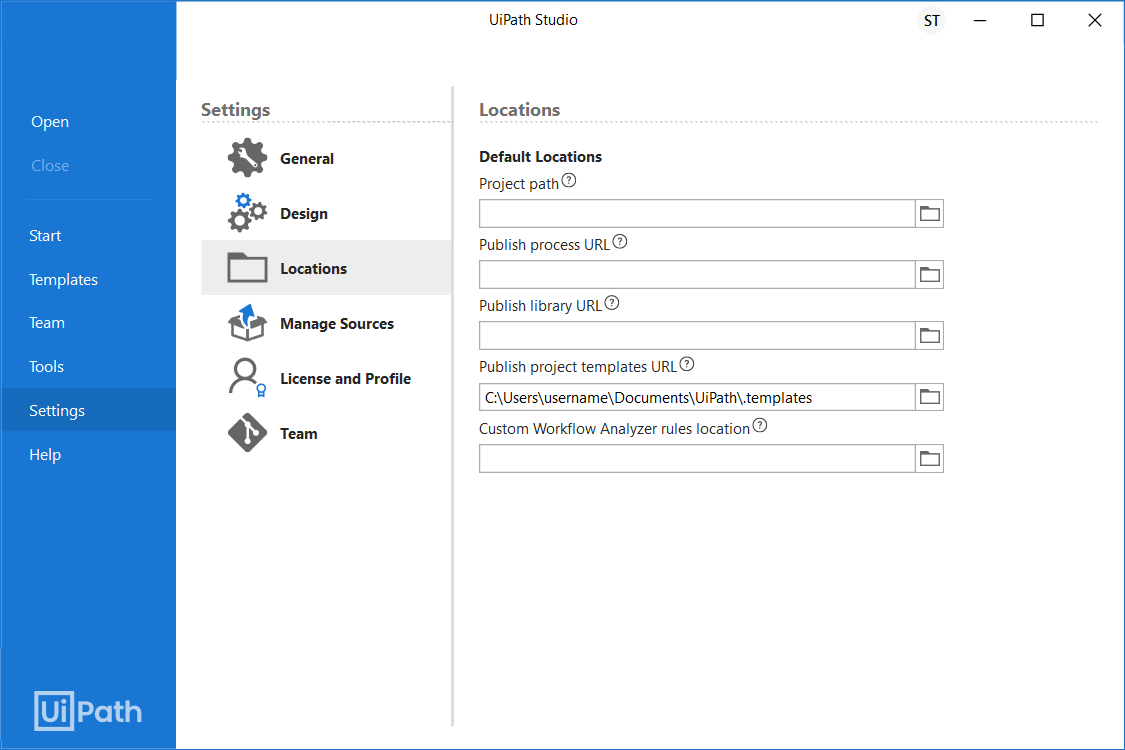Image resolution: width=1125 pixels, height=750 pixels.
Task: Focus the Project path input field
Action: [697, 214]
